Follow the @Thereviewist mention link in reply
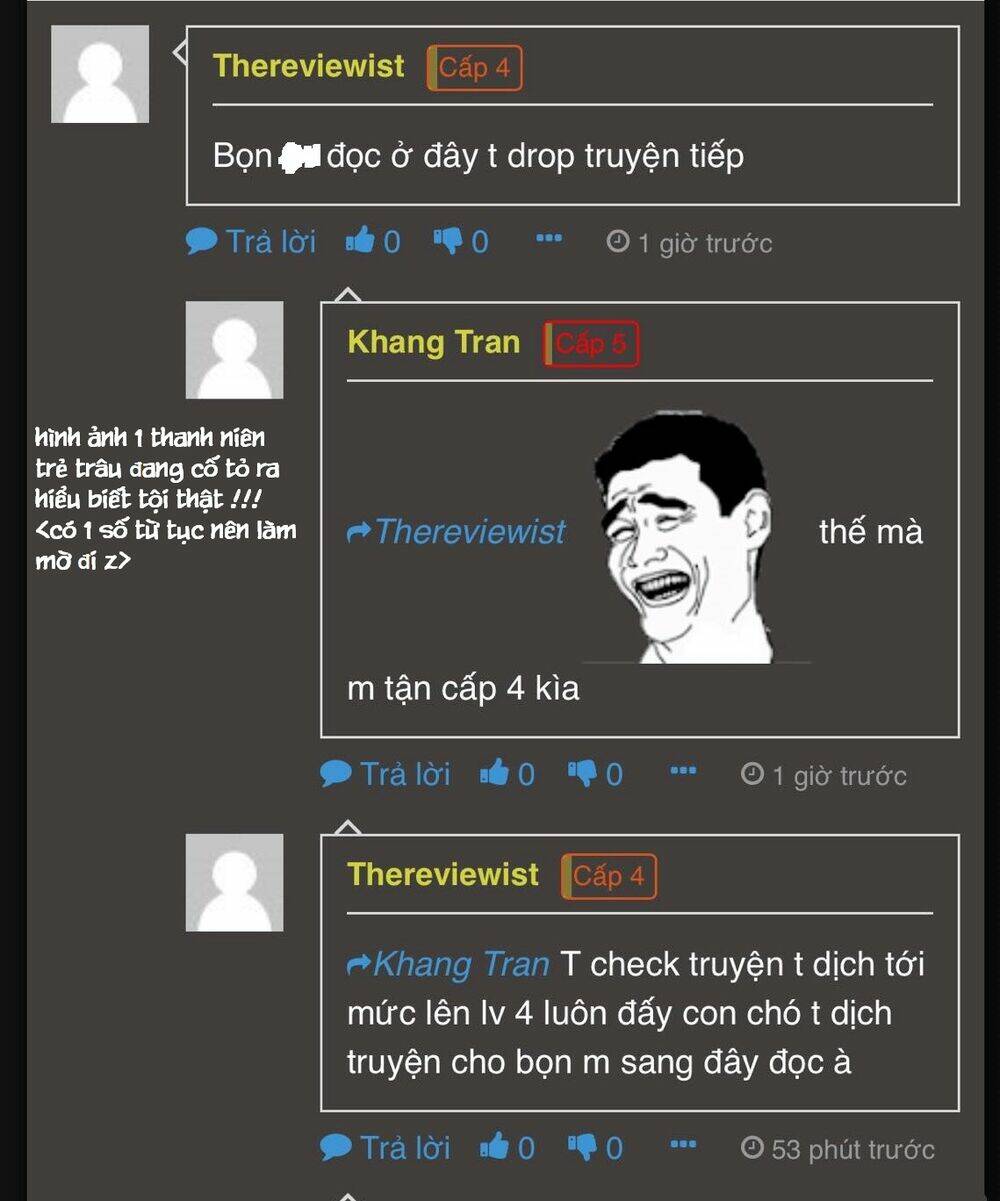Image resolution: width=1000 pixels, height=1201 pixels. 457,531
